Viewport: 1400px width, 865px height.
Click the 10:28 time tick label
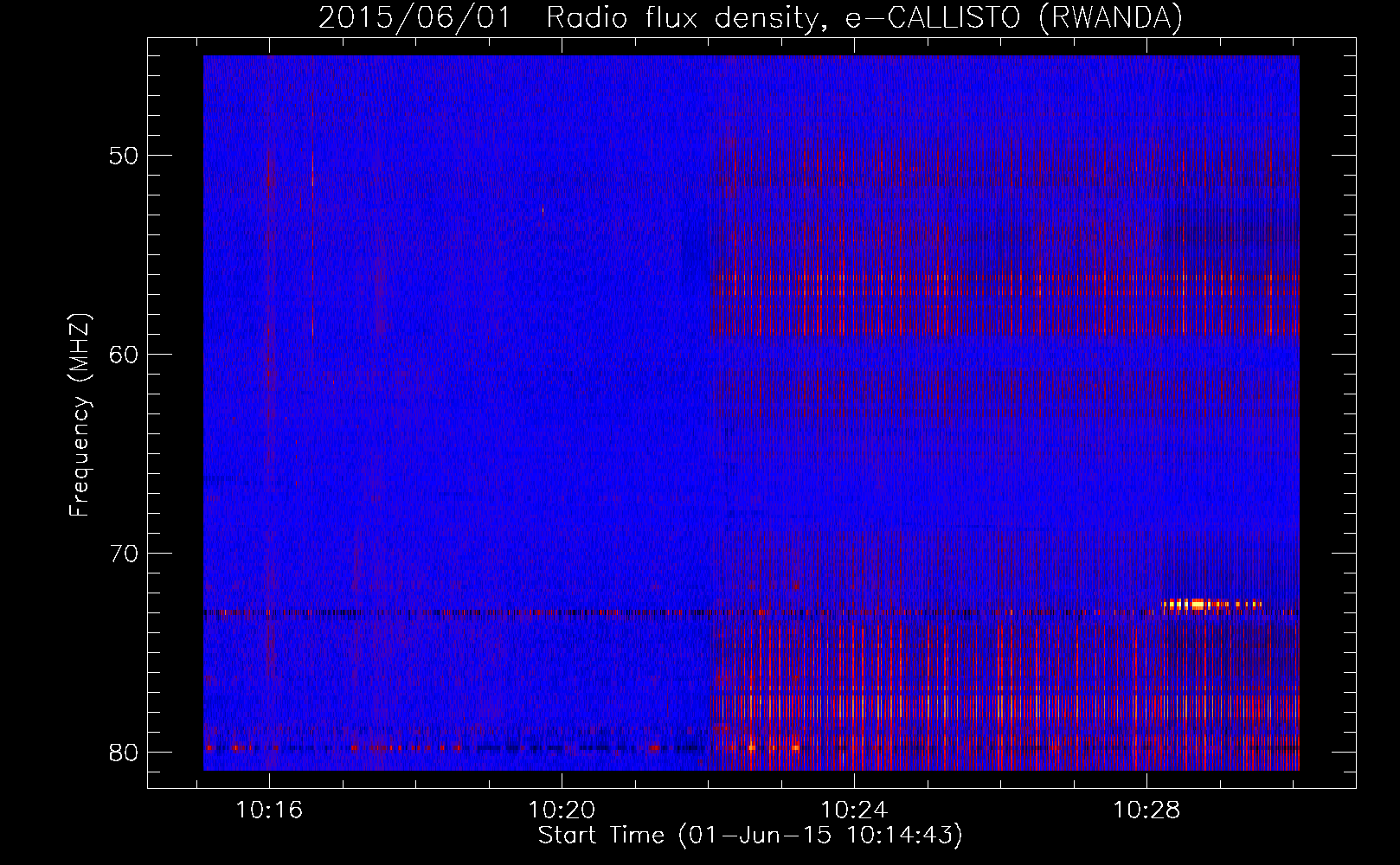pos(1146,811)
